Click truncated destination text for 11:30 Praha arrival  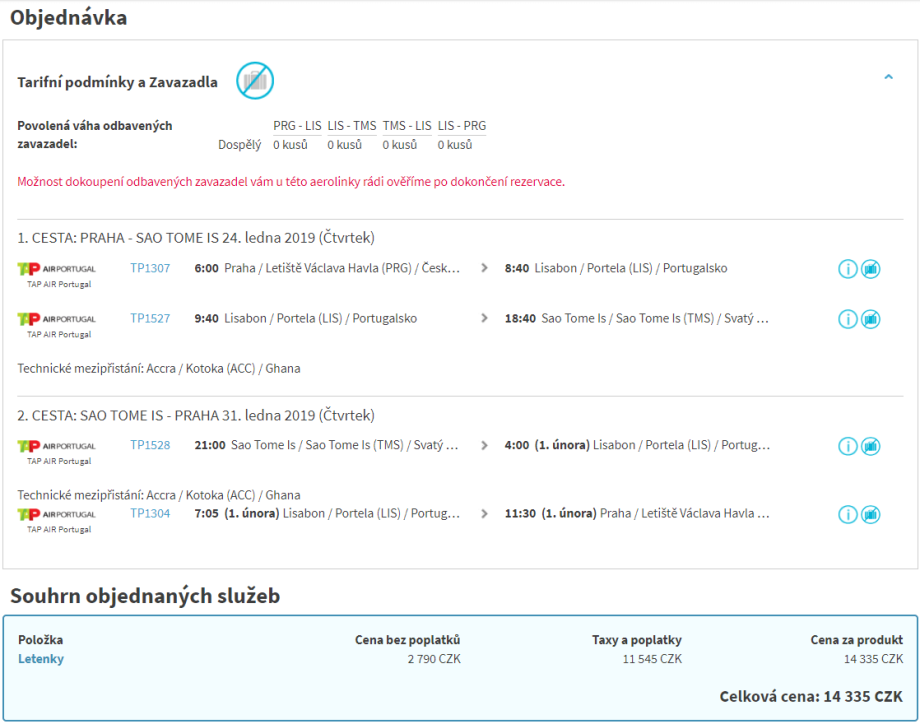click(x=685, y=513)
